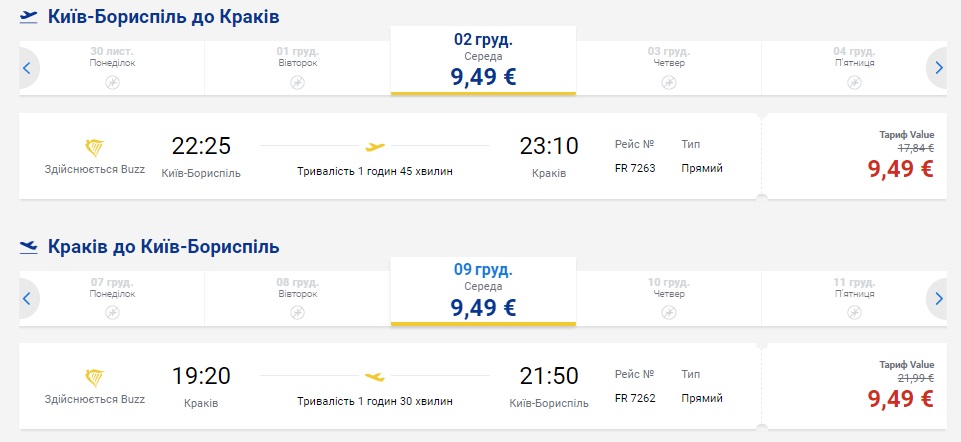Screen dimensions: 961x442
Task: Click the departing plane icon beside Київ-Бориспіль heading
Action: click(29, 17)
